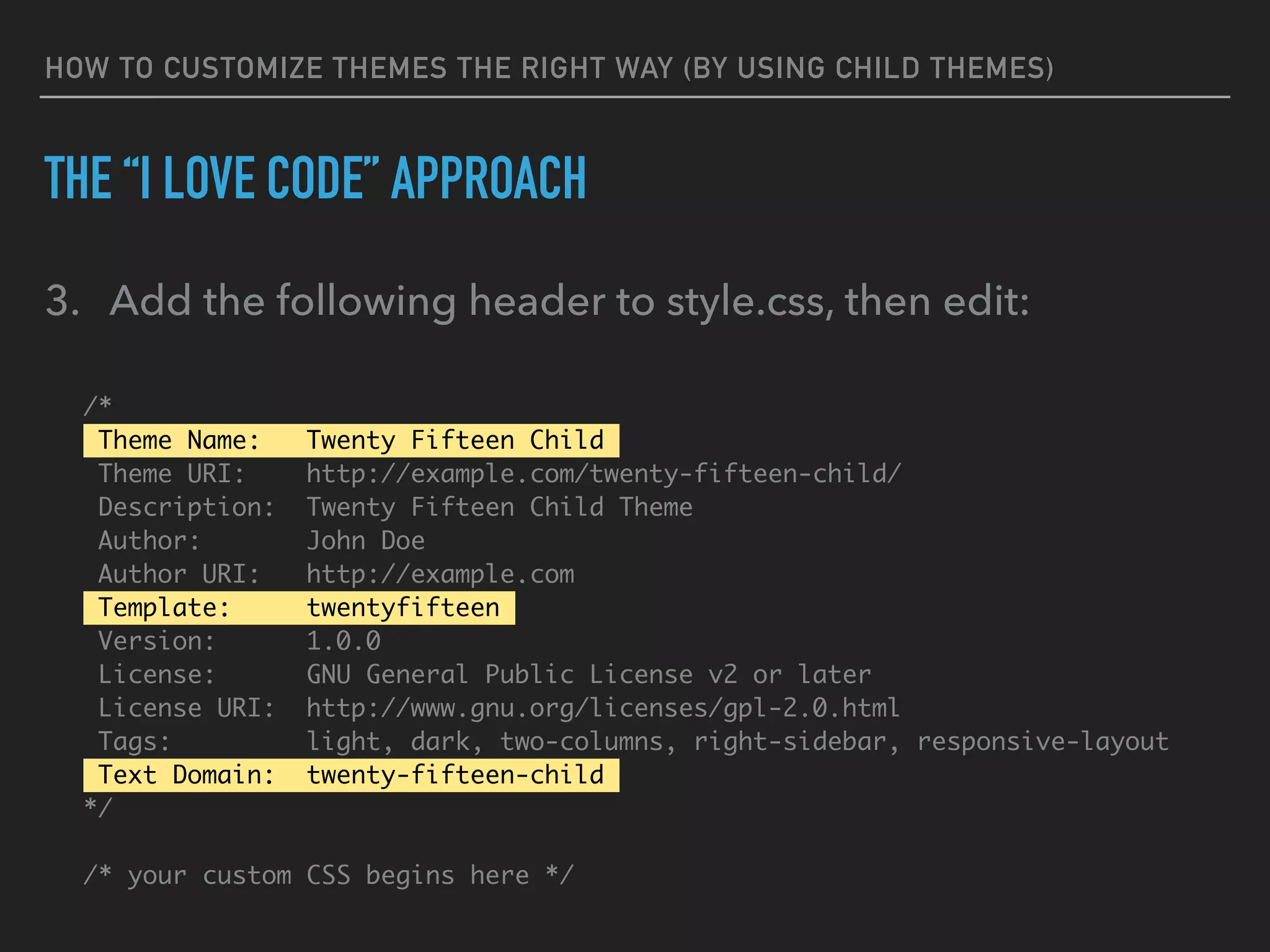
Task: Click the step 3 instruction sentence
Action: click(x=538, y=302)
